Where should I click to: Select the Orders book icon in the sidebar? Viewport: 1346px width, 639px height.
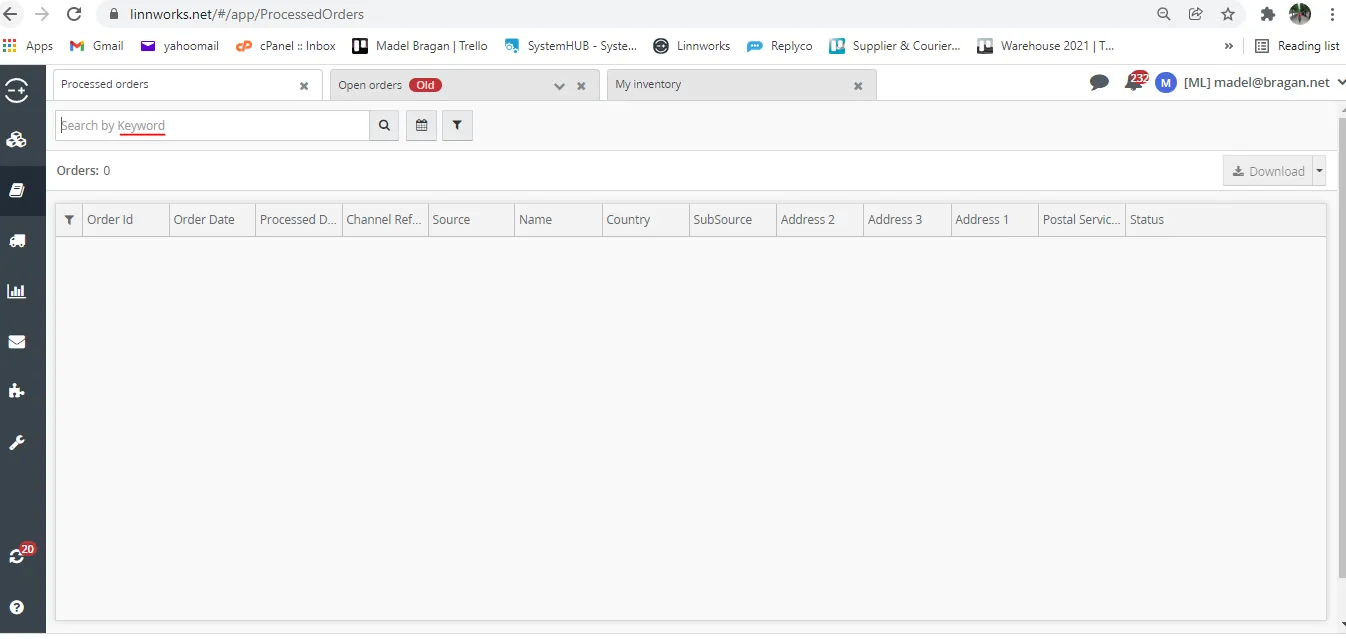click(17, 190)
